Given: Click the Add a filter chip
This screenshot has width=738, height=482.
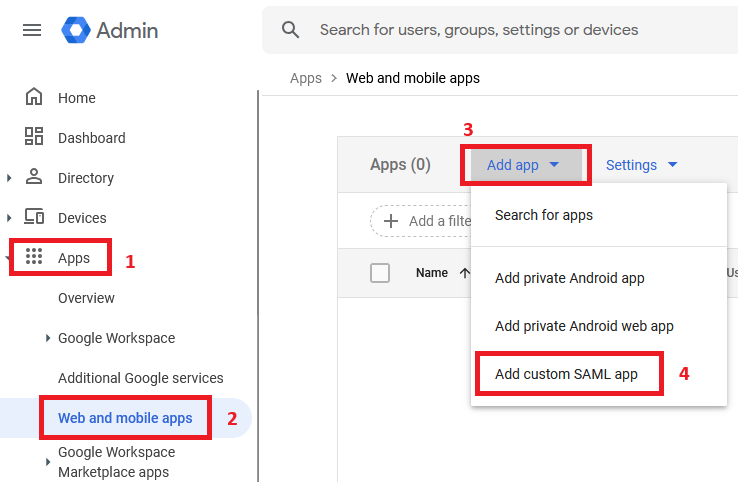Looking at the screenshot, I should [421, 221].
